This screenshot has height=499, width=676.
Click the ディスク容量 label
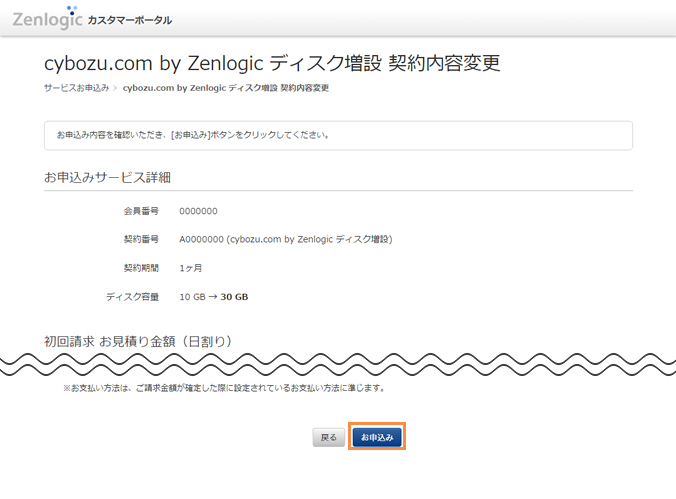pos(132,297)
